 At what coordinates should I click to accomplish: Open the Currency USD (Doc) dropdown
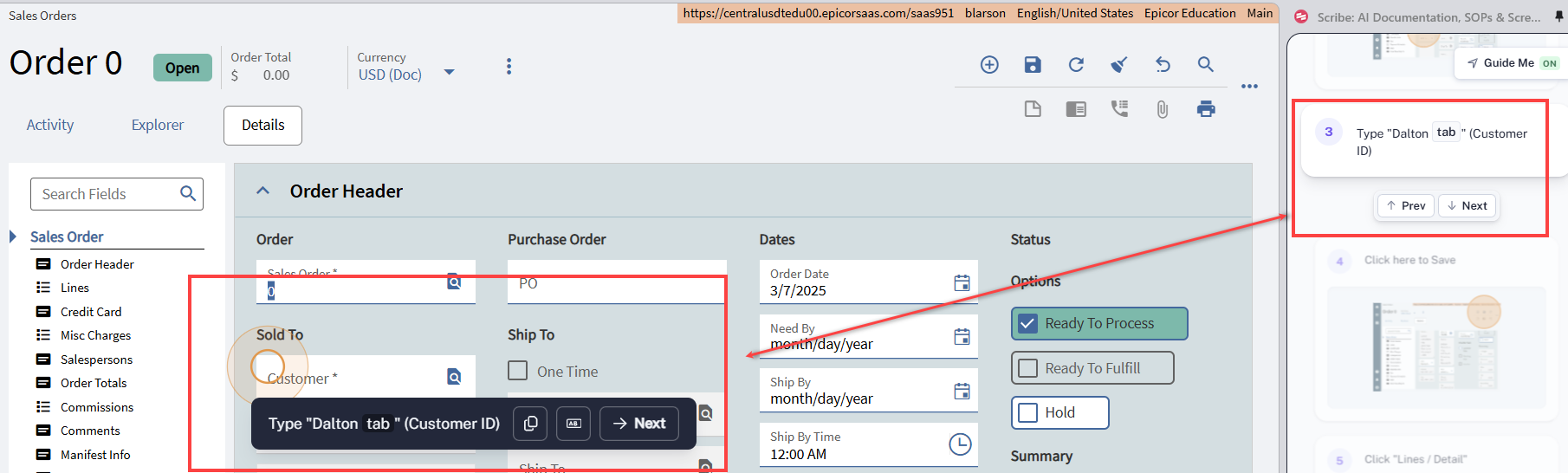click(449, 73)
